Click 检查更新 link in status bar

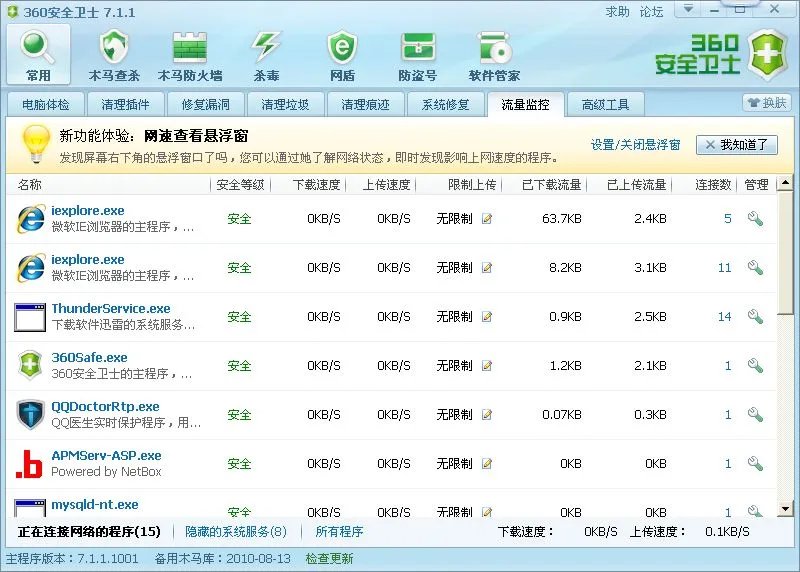point(330,559)
